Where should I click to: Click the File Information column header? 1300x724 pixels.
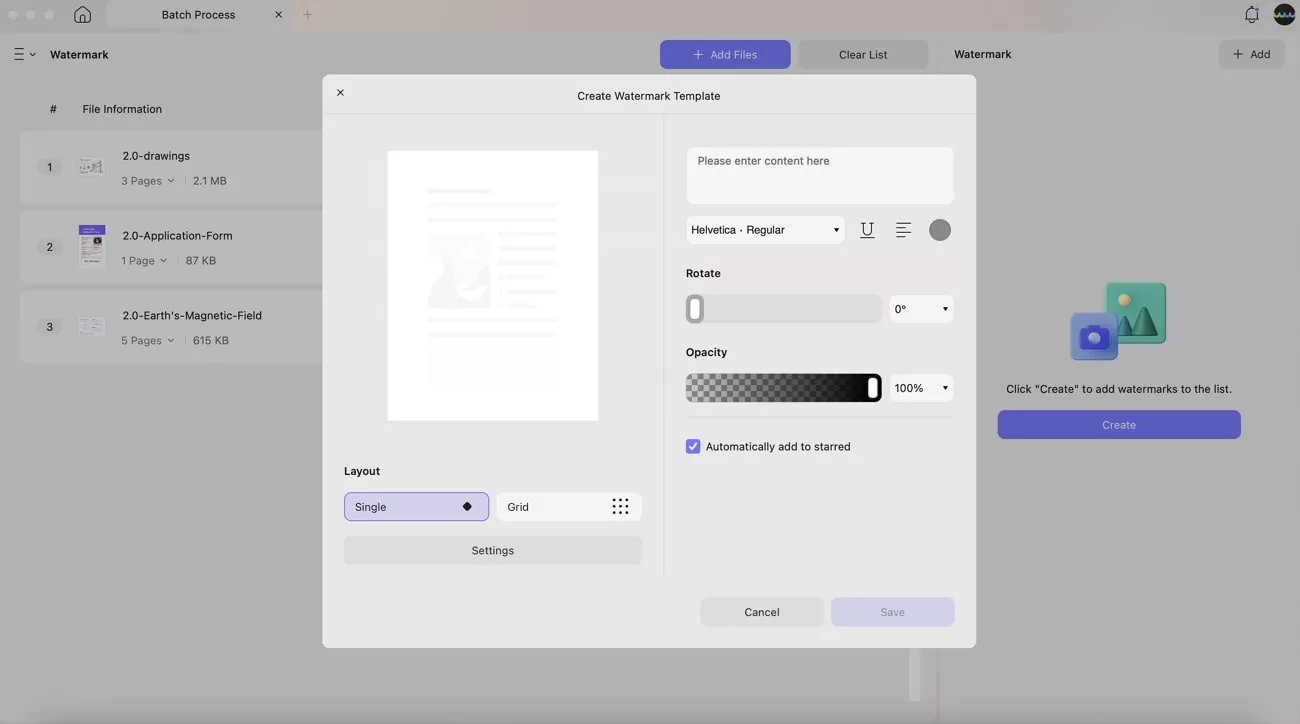(x=122, y=109)
